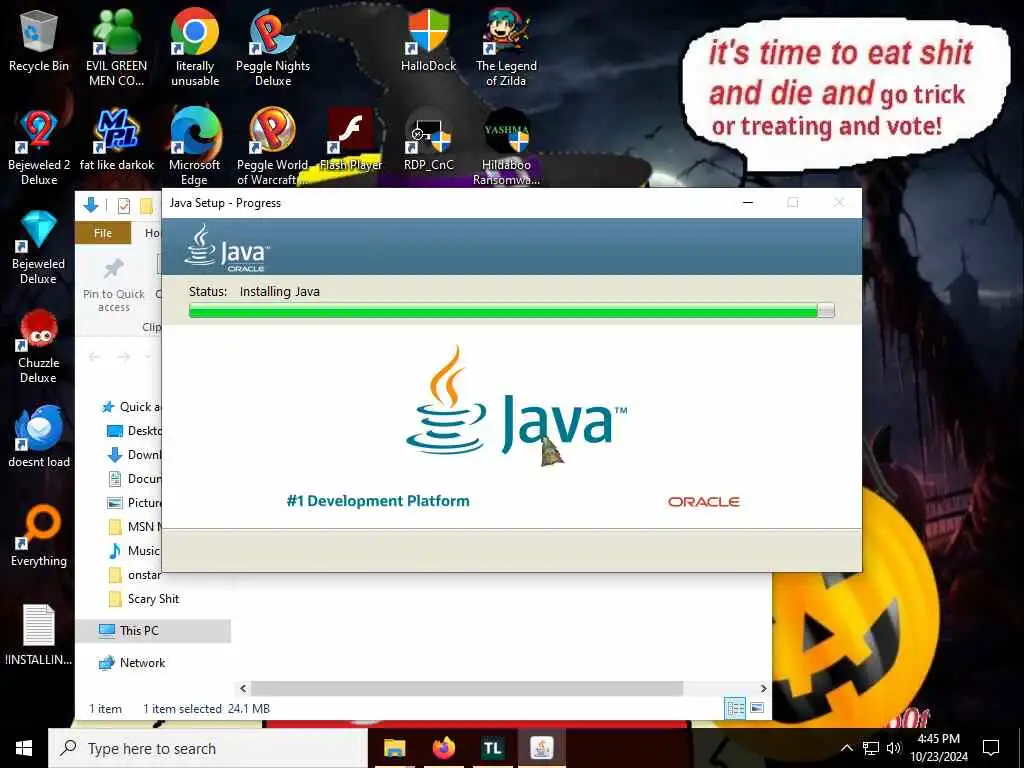Select Documents folder in Explorer sidebar
1024x768 pixels.
[134, 479]
